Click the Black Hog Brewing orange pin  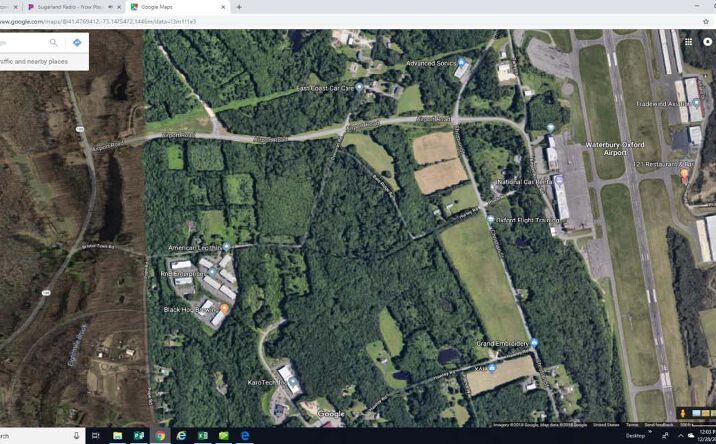(x=224, y=309)
